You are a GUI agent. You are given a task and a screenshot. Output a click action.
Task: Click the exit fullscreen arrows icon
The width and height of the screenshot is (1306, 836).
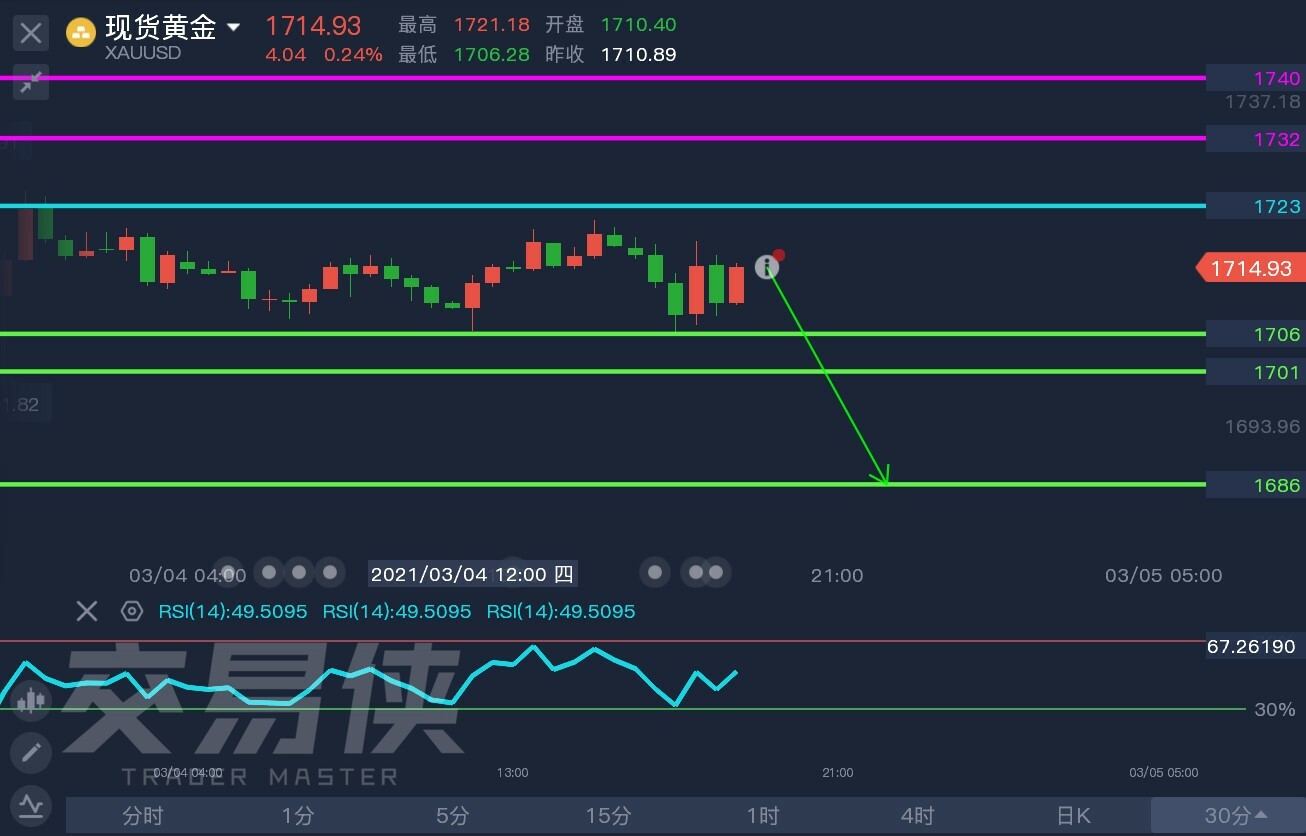click(x=31, y=82)
